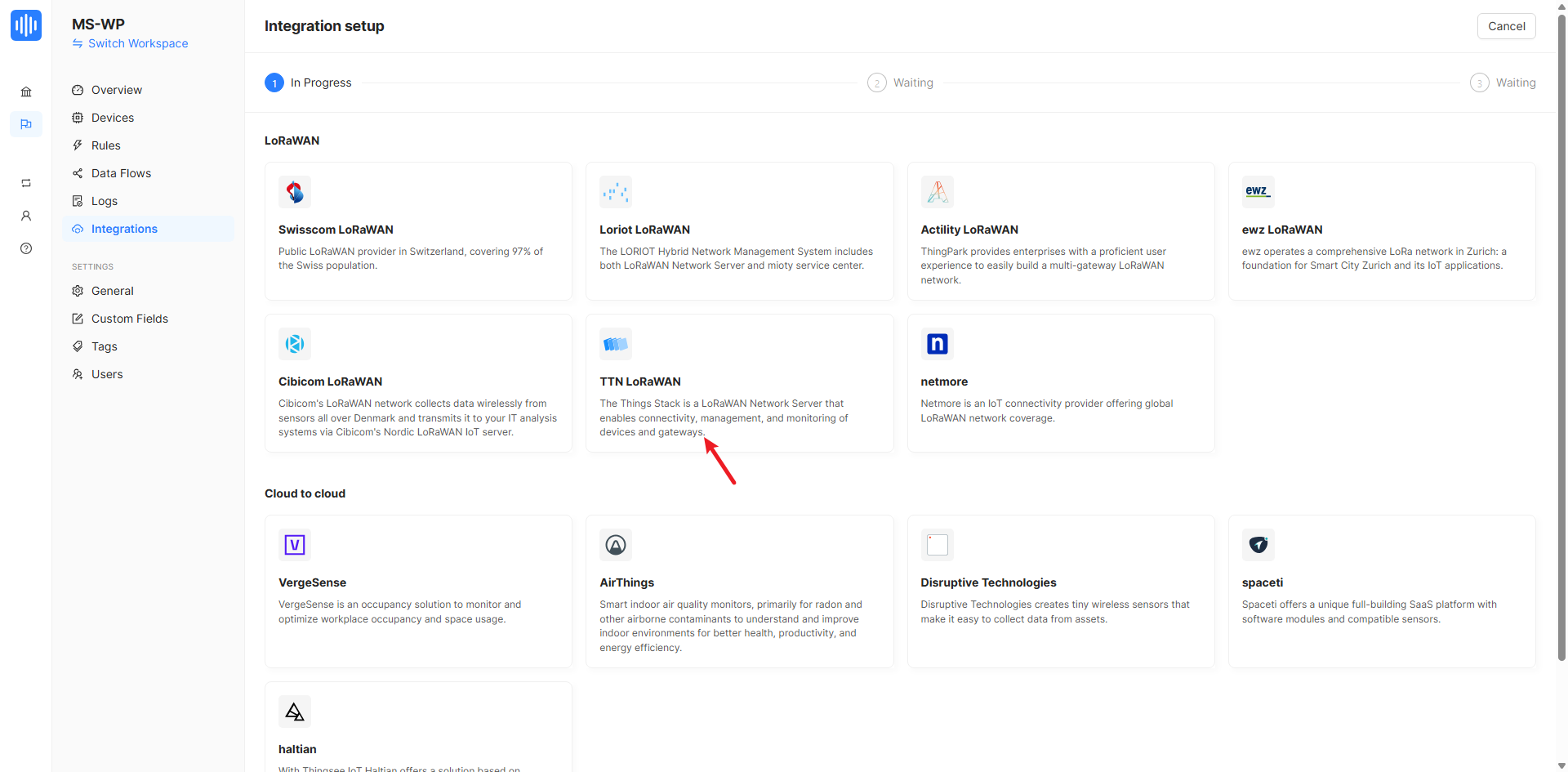1568x772 pixels.
Task: Click the Swisscom LoRaWAN logo icon
Action: [x=295, y=192]
